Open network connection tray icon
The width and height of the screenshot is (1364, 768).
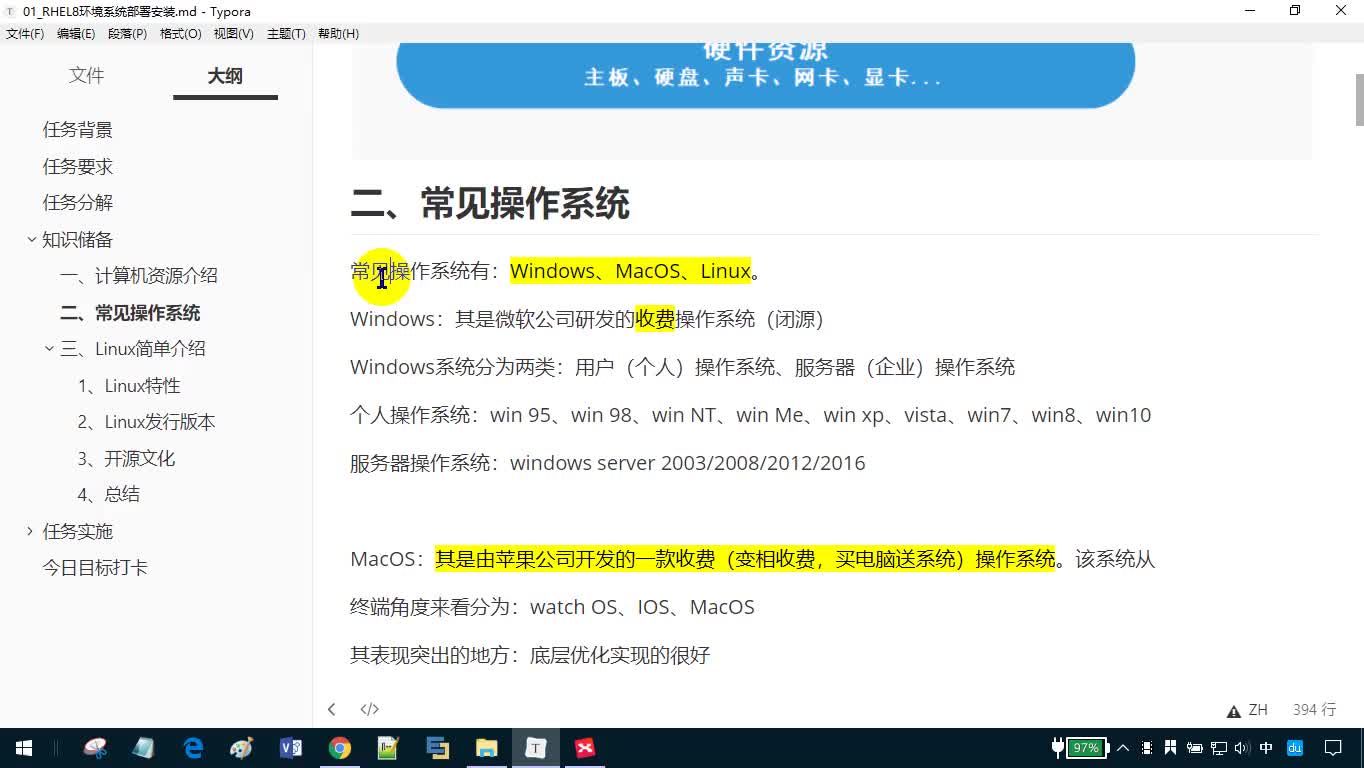(x=1219, y=747)
